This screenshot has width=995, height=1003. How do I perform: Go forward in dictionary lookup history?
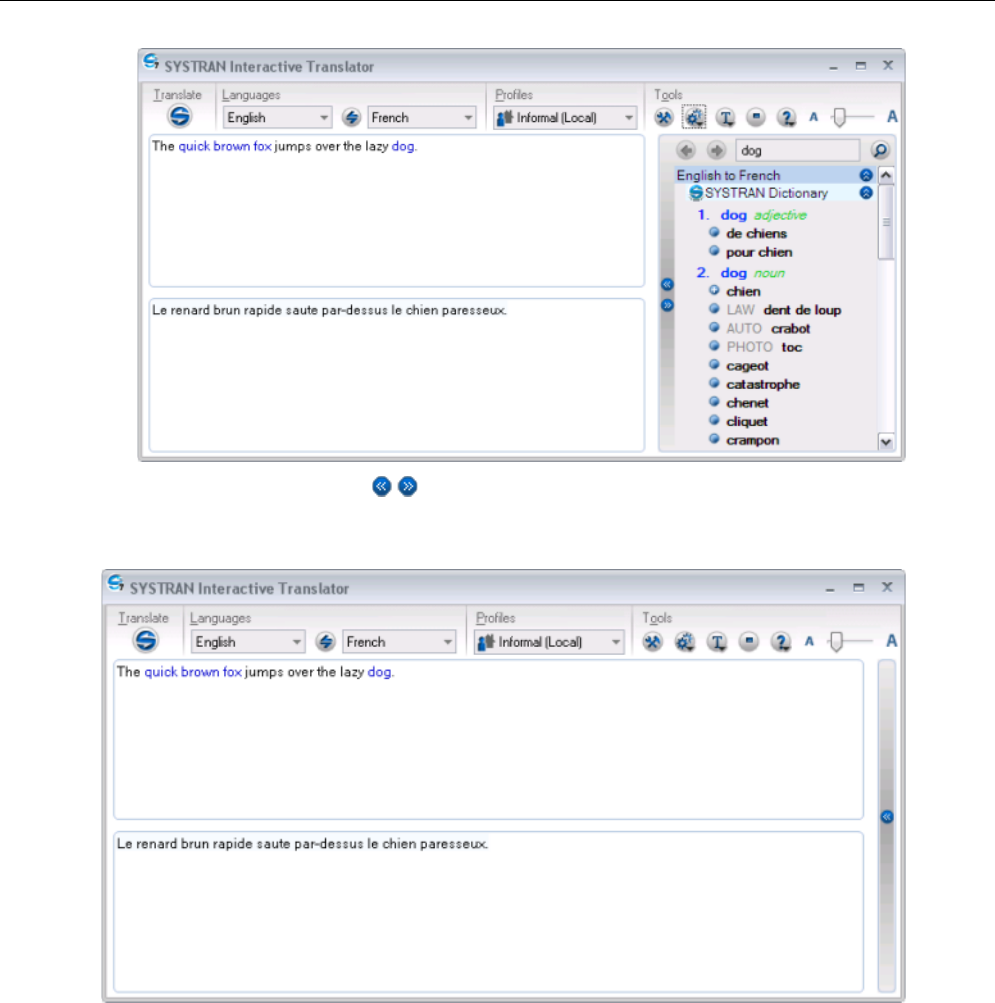click(x=716, y=151)
